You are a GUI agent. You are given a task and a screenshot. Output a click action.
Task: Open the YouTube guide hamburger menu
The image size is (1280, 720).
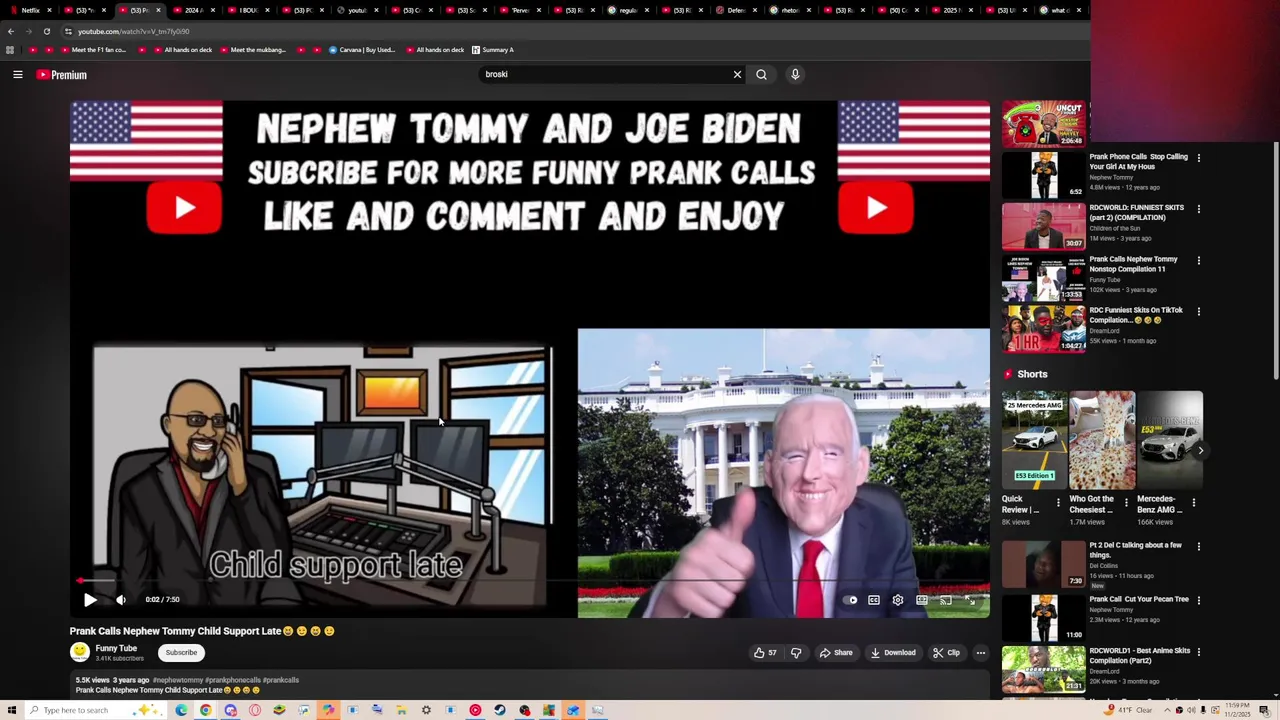[18, 74]
